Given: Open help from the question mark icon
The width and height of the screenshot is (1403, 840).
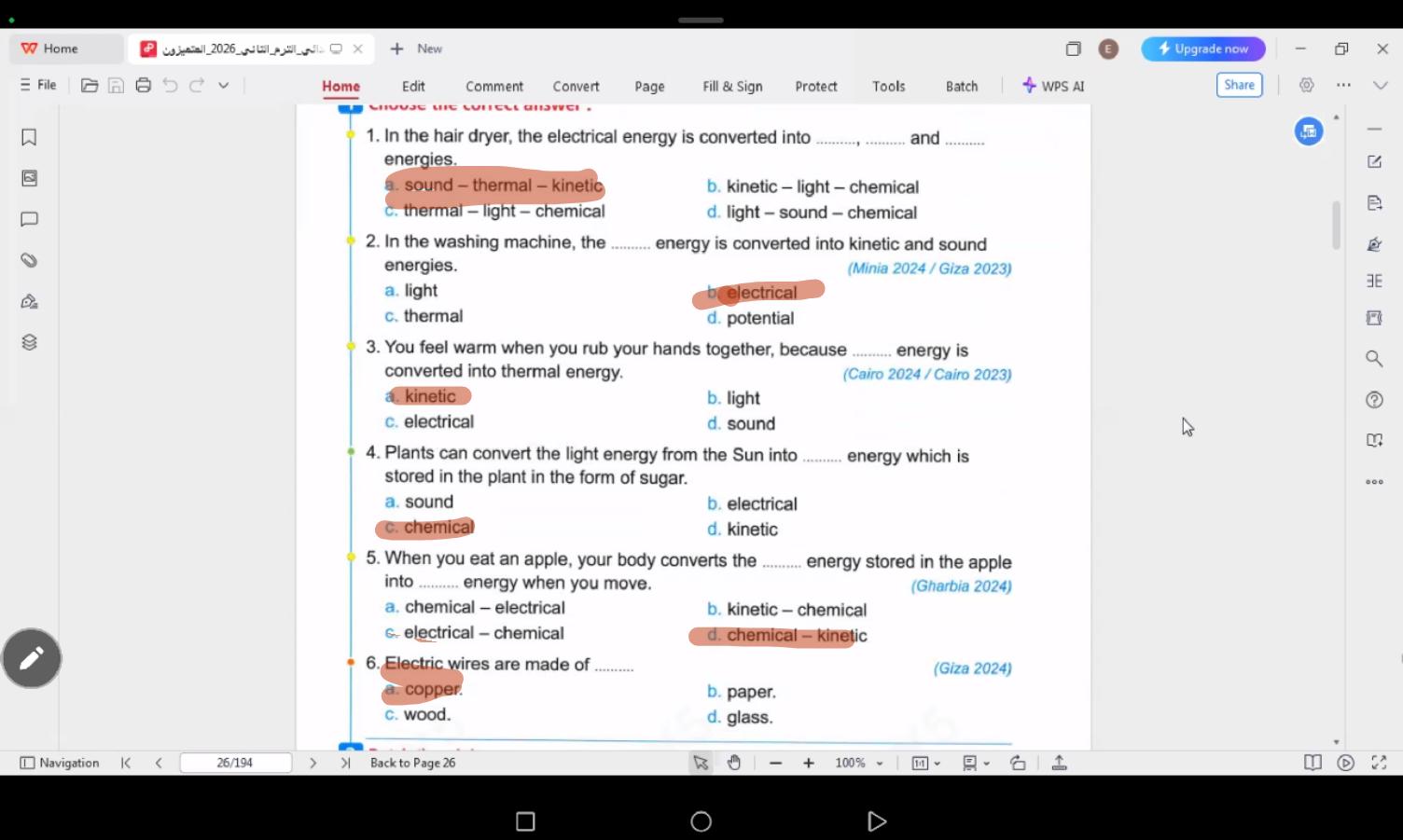Looking at the screenshot, I should pyautogui.click(x=1374, y=400).
